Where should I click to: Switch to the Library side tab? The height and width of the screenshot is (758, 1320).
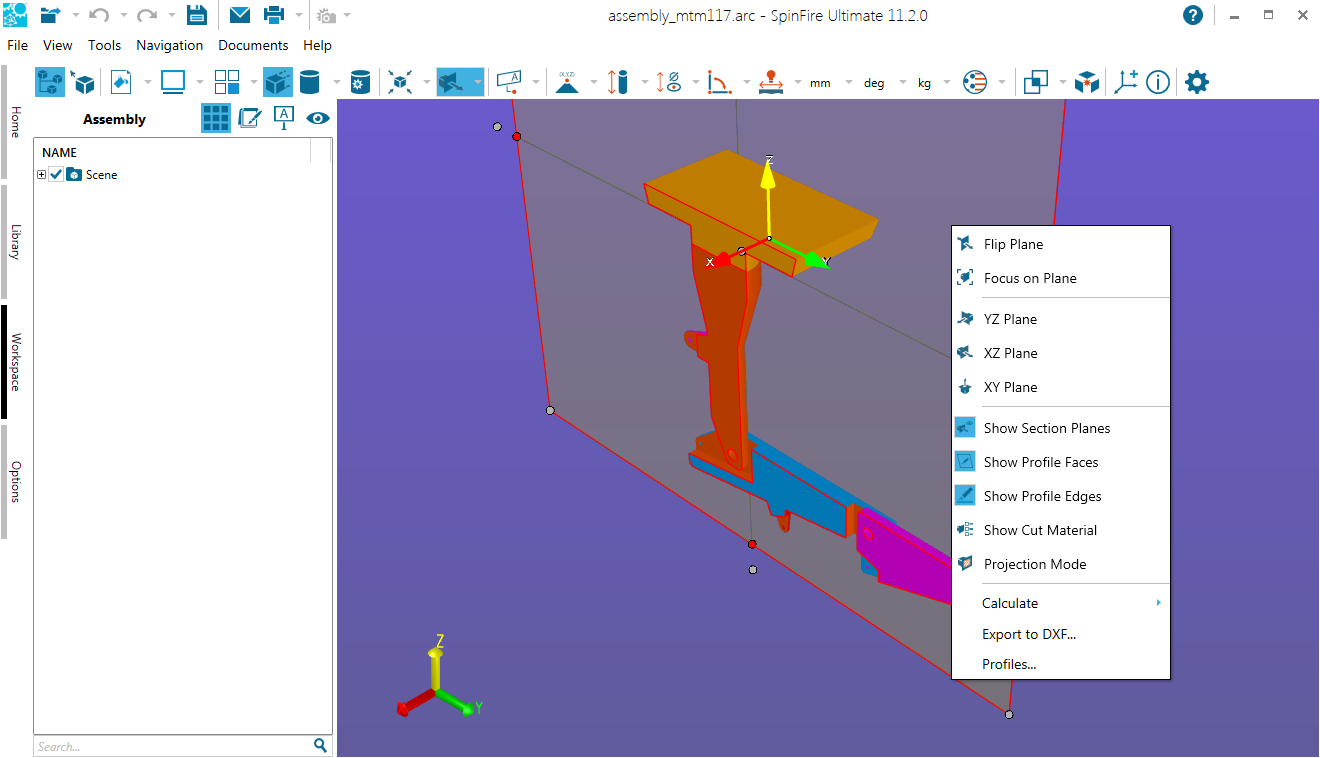click(x=15, y=241)
